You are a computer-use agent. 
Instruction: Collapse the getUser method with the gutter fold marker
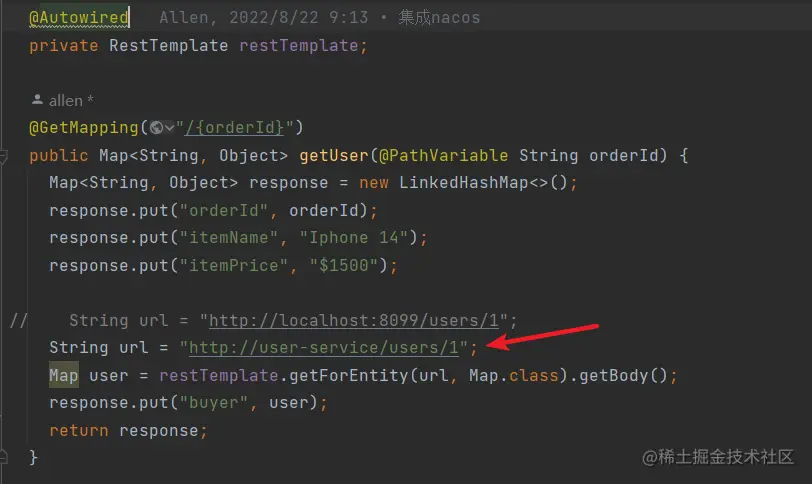tap(3, 156)
